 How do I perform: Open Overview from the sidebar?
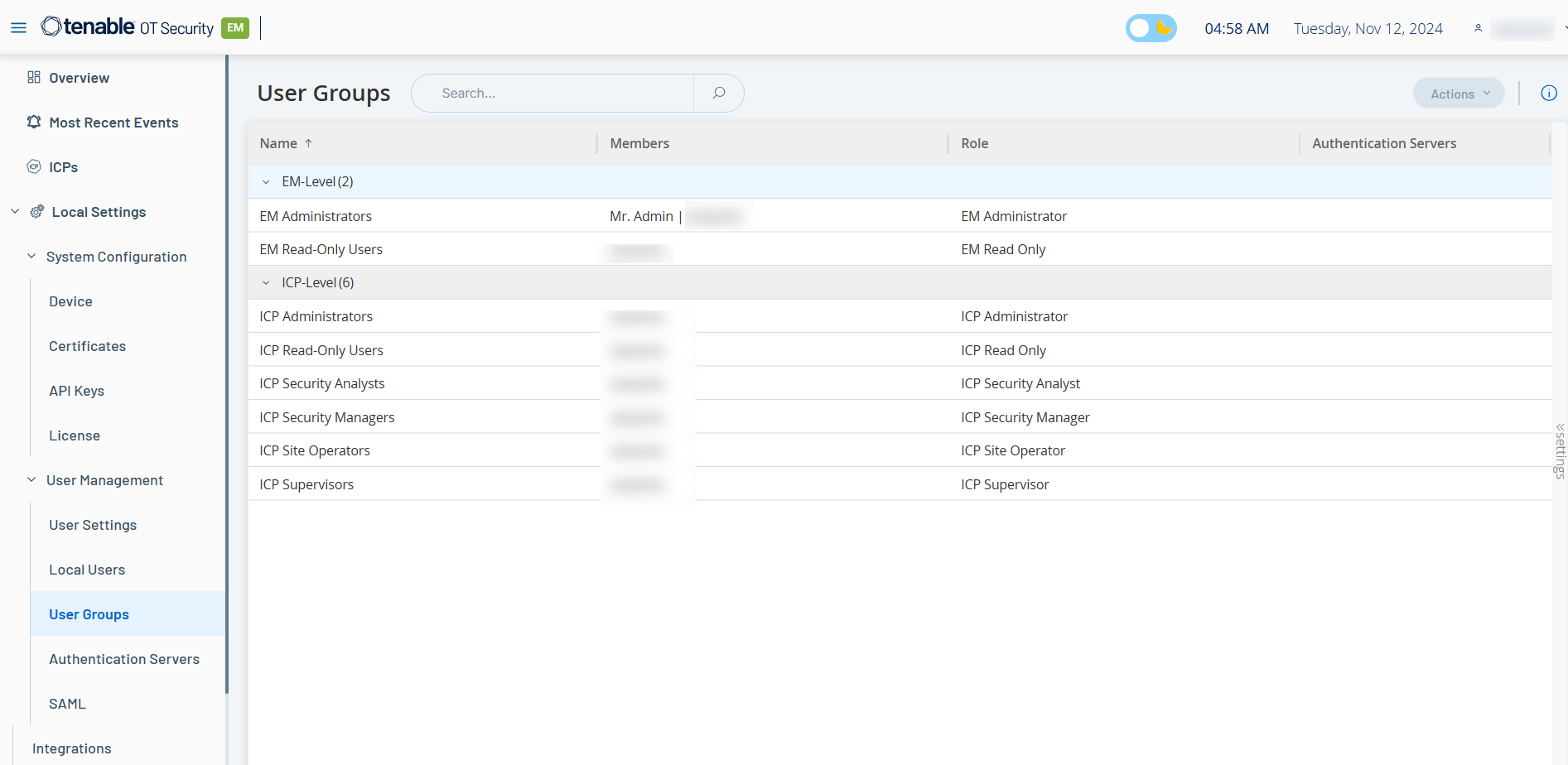tap(79, 78)
